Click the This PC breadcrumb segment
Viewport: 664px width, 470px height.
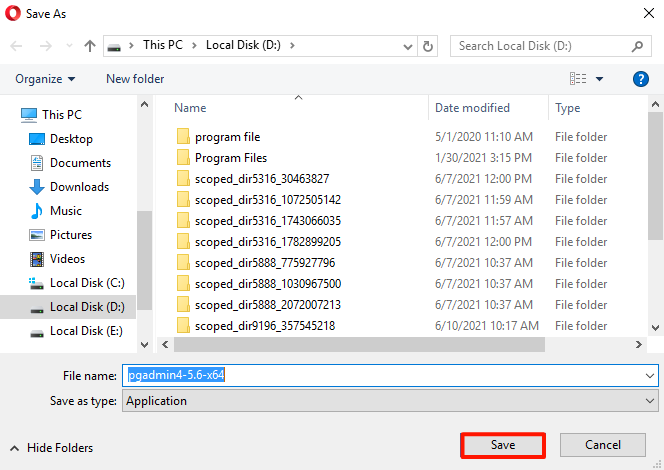click(x=163, y=45)
